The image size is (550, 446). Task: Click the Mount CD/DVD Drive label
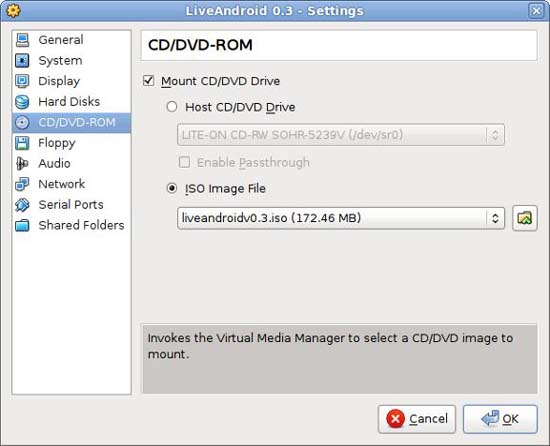pyautogui.click(x=220, y=81)
